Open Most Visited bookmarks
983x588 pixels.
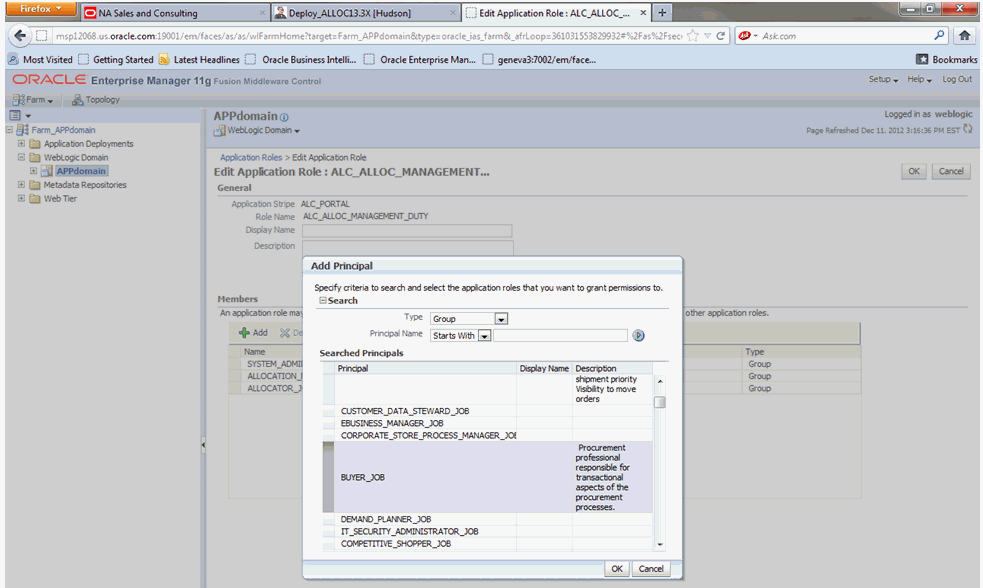click(40, 60)
